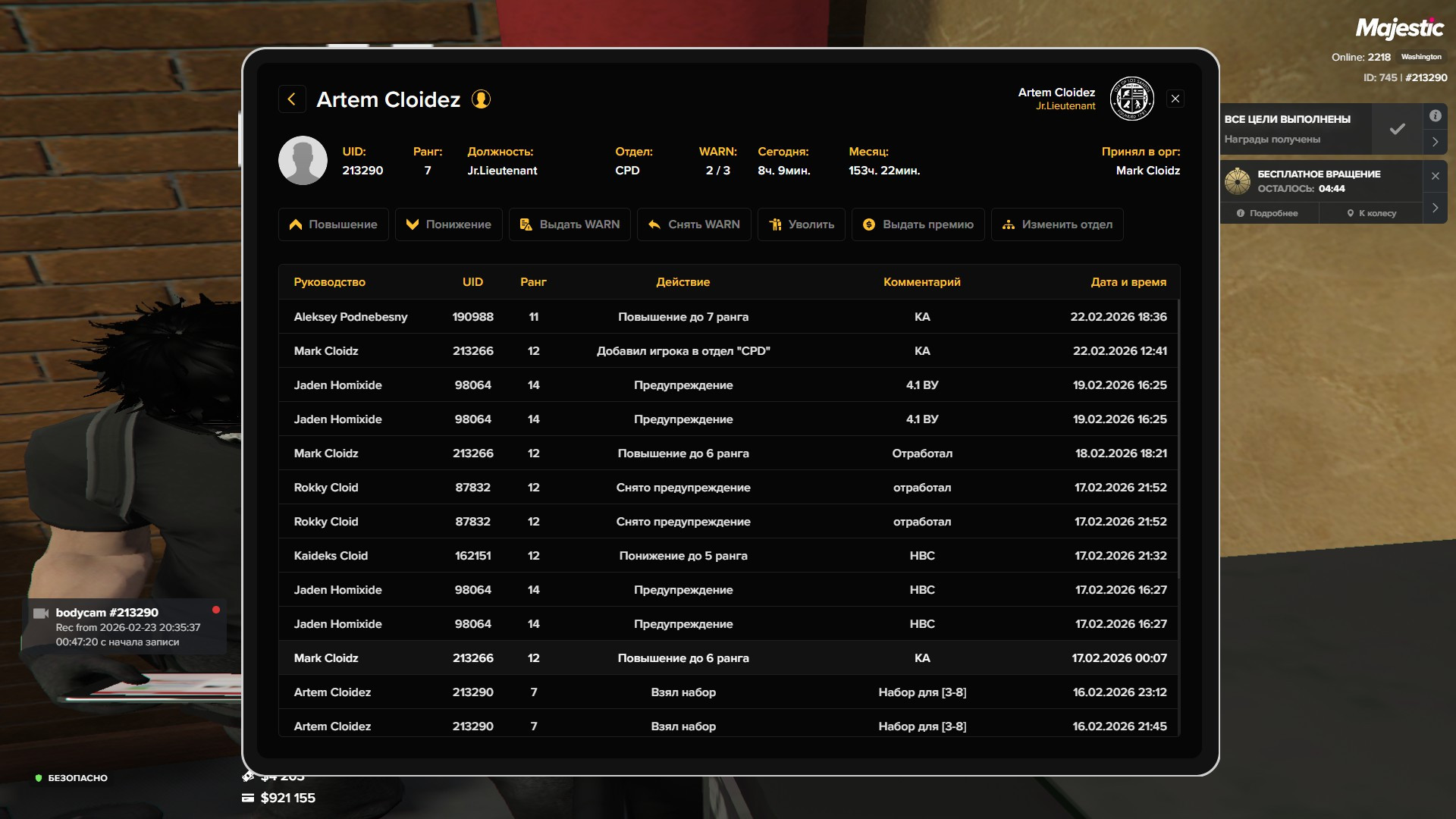1456x819 pixels.
Task: Click the Выдать WARN button
Action: (570, 224)
